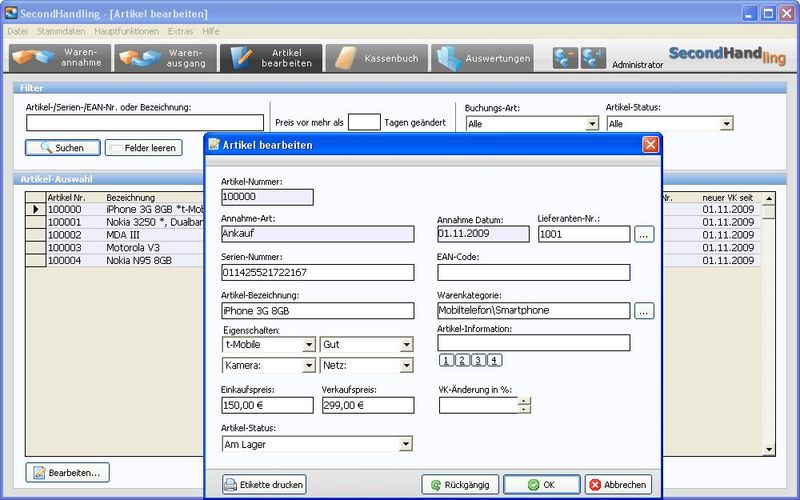Click the Artikel-Bezeichnung field
The height and width of the screenshot is (500, 800).
click(317, 311)
